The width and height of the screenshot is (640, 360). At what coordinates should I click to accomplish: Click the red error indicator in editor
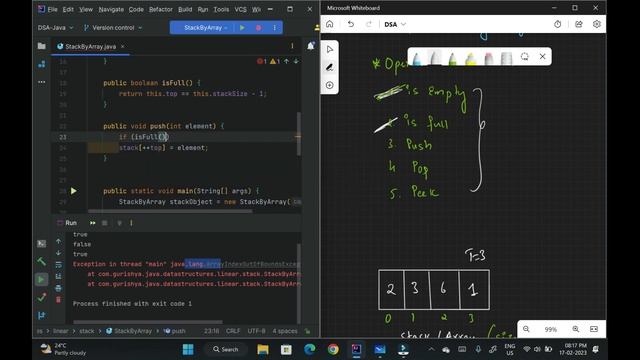(262, 62)
